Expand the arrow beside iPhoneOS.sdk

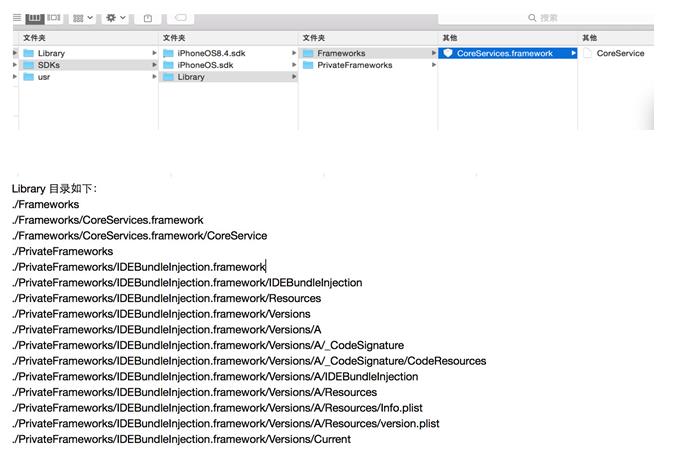(294, 65)
